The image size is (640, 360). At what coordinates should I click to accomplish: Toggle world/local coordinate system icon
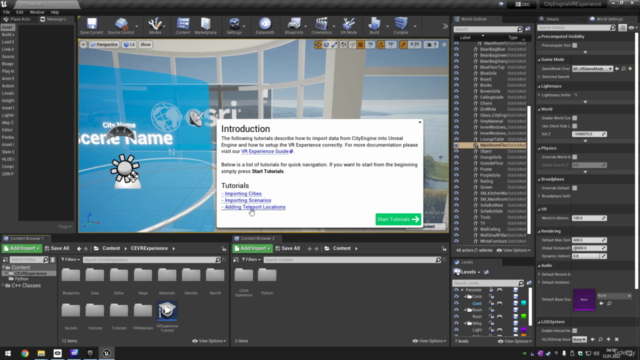point(343,44)
